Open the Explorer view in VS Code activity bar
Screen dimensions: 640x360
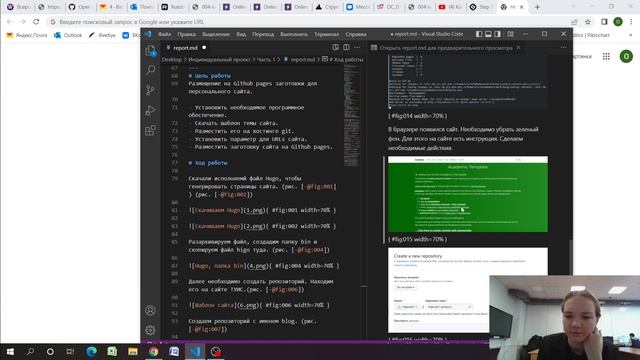click(x=150, y=51)
